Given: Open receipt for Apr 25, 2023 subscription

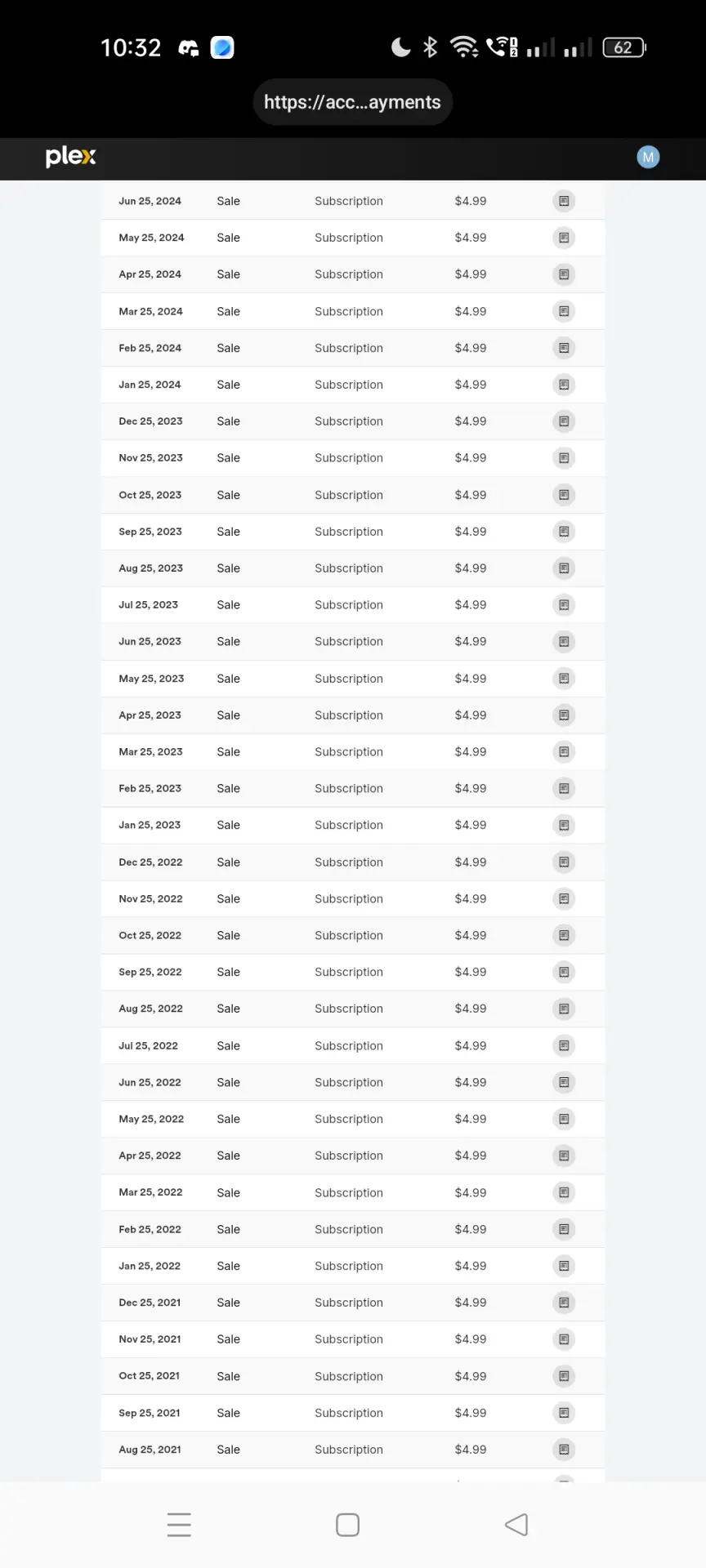Looking at the screenshot, I should pos(564,715).
